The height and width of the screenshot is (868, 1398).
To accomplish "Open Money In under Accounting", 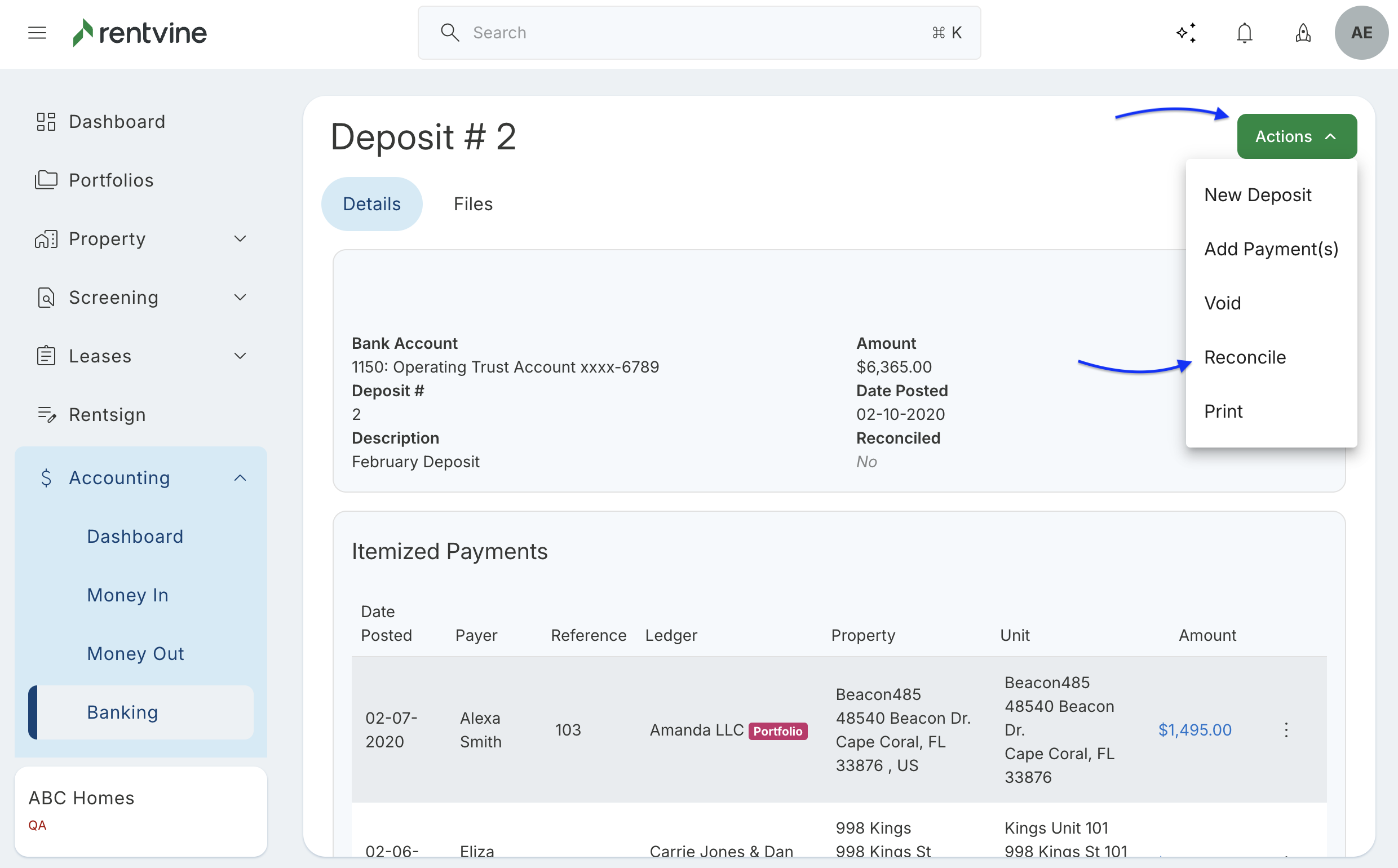I will (127, 595).
